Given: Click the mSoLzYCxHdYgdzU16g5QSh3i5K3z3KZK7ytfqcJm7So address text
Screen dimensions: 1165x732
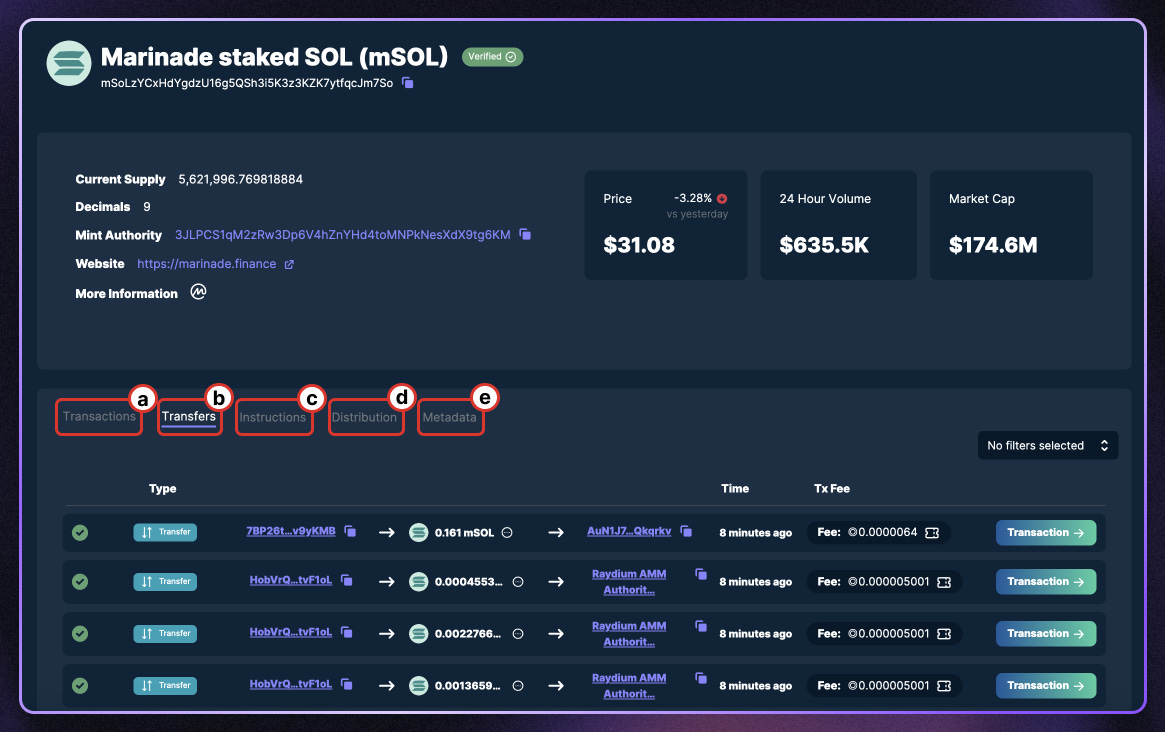Looking at the screenshot, I should (x=247, y=82).
